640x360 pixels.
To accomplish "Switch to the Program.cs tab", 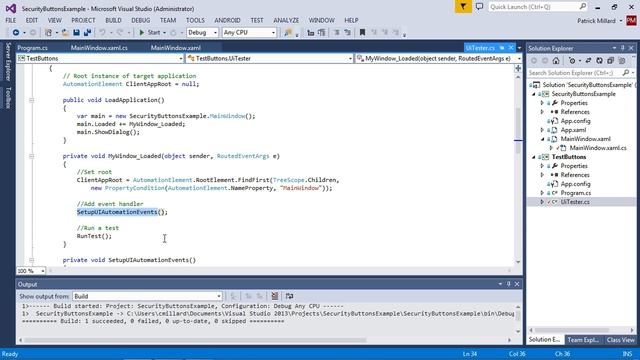I will pyautogui.click(x=33, y=48).
